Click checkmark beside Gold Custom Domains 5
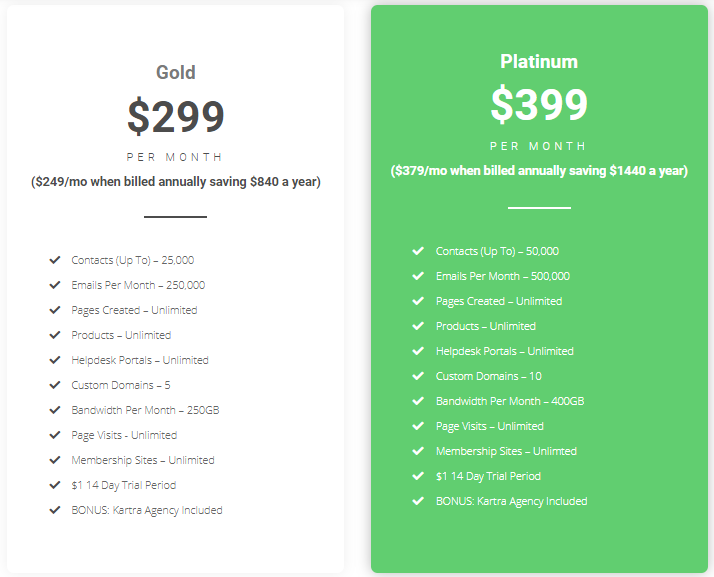Image resolution: width=714 pixels, height=577 pixels. [x=55, y=385]
